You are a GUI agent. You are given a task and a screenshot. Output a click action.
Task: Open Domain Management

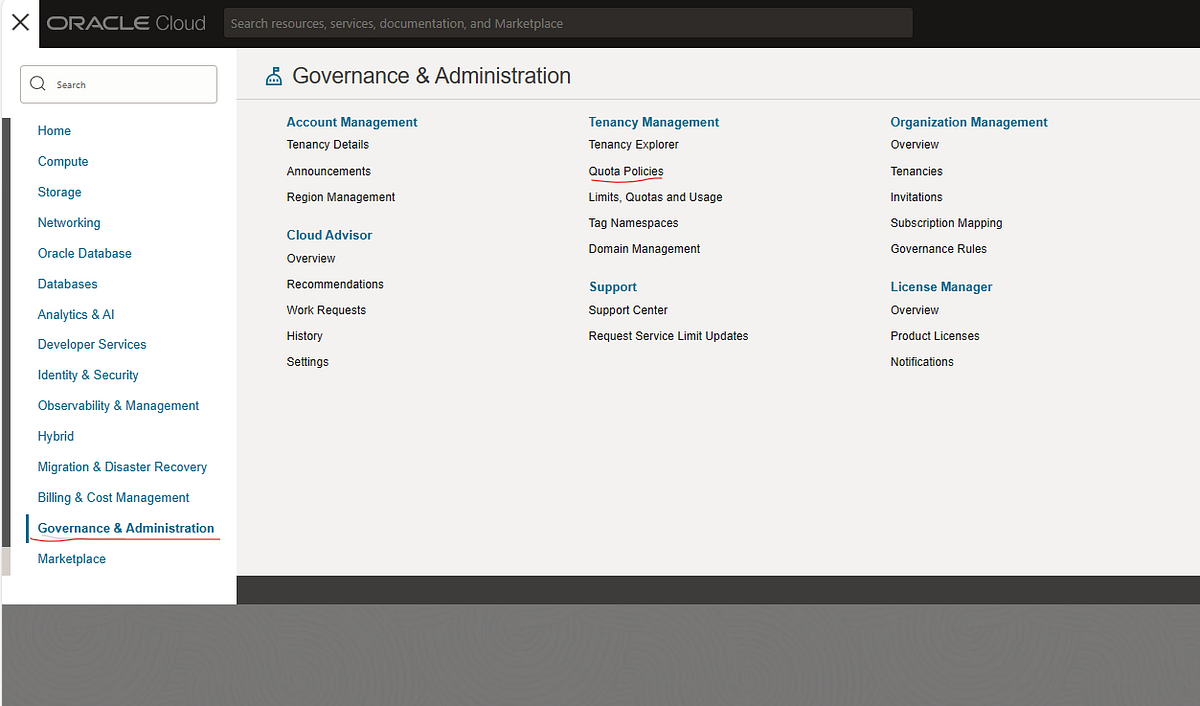644,248
